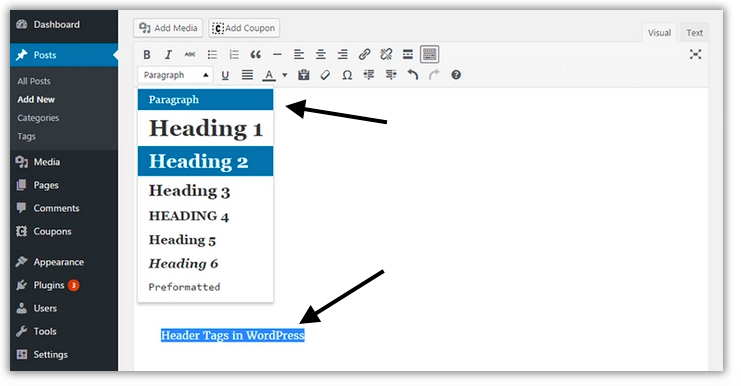This screenshot has height=386, width=741.
Task: Insert or edit link
Action: pos(364,55)
